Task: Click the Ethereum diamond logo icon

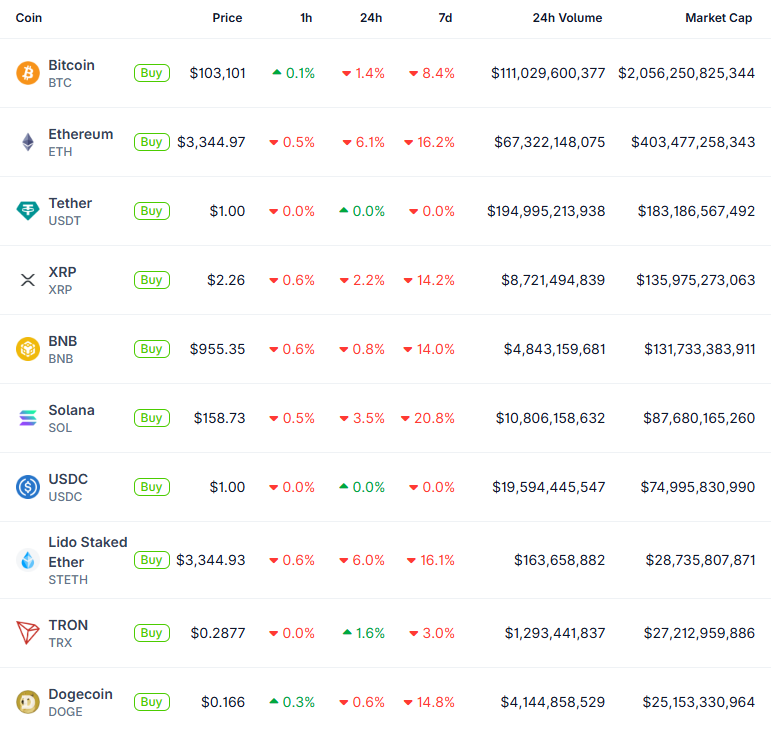Action: coord(27,142)
